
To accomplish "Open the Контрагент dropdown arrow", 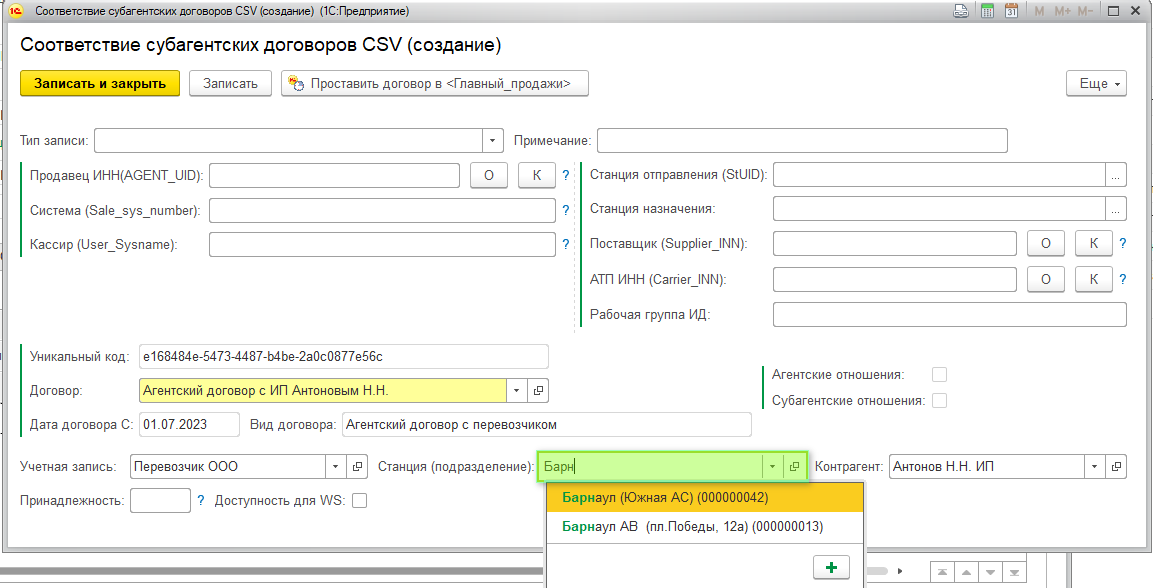I will pyautogui.click(x=1095, y=466).
